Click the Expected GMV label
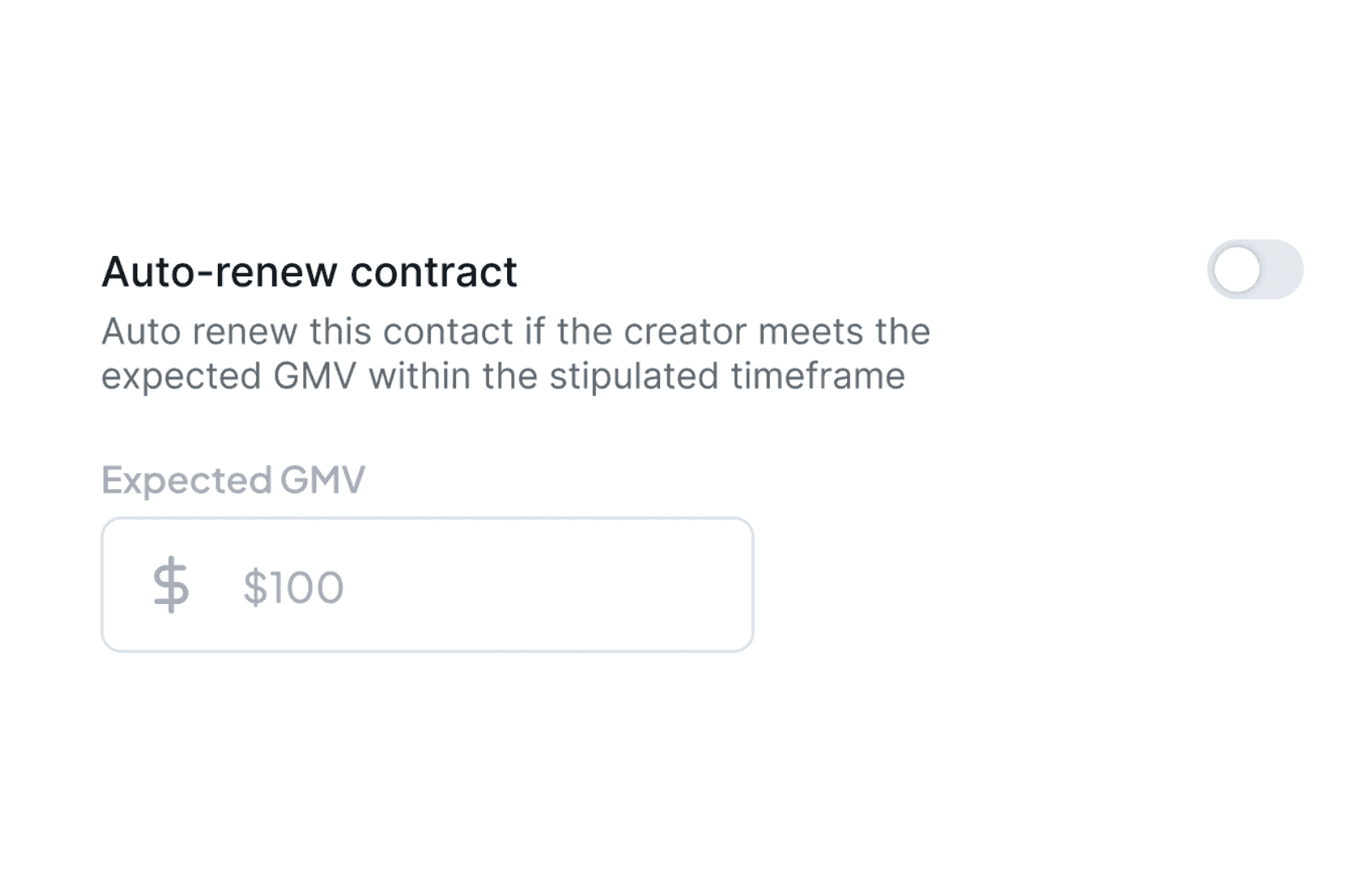Viewport: 1372px width, 886px height. pyautogui.click(x=233, y=480)
